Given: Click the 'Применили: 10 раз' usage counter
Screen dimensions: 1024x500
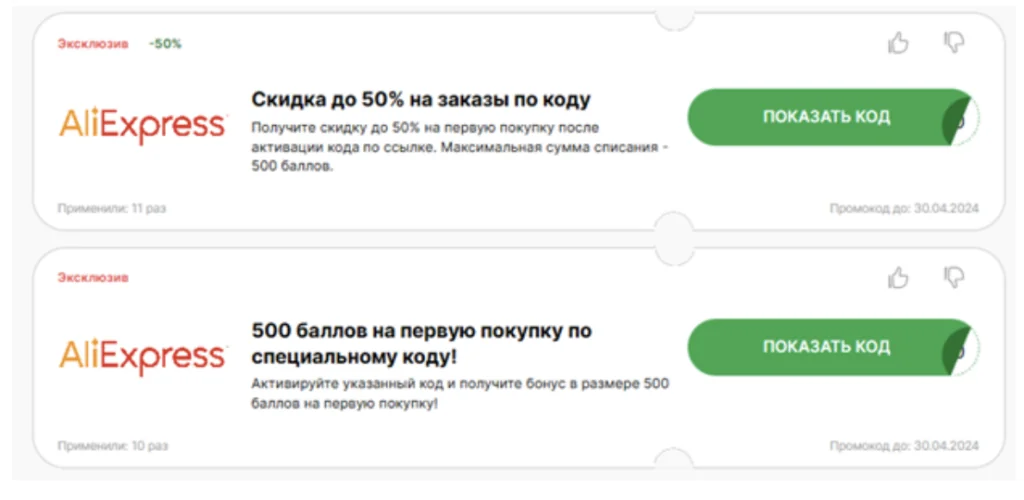Looking at the screenshot, I should 112,446.
